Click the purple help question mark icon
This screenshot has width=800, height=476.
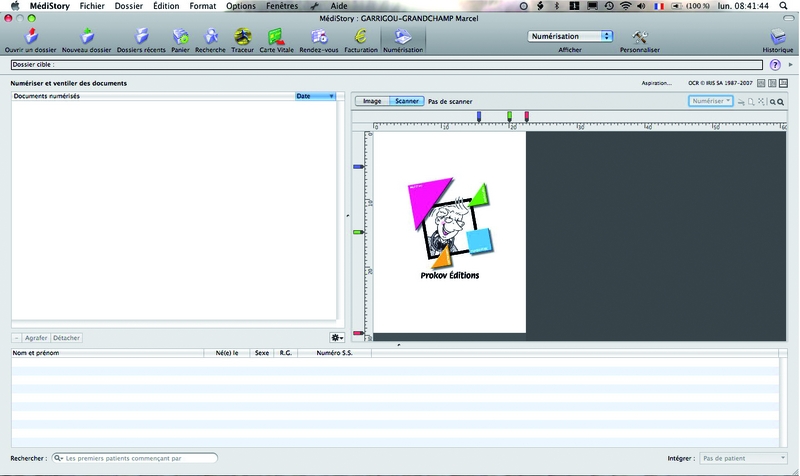tap(775, 64)
